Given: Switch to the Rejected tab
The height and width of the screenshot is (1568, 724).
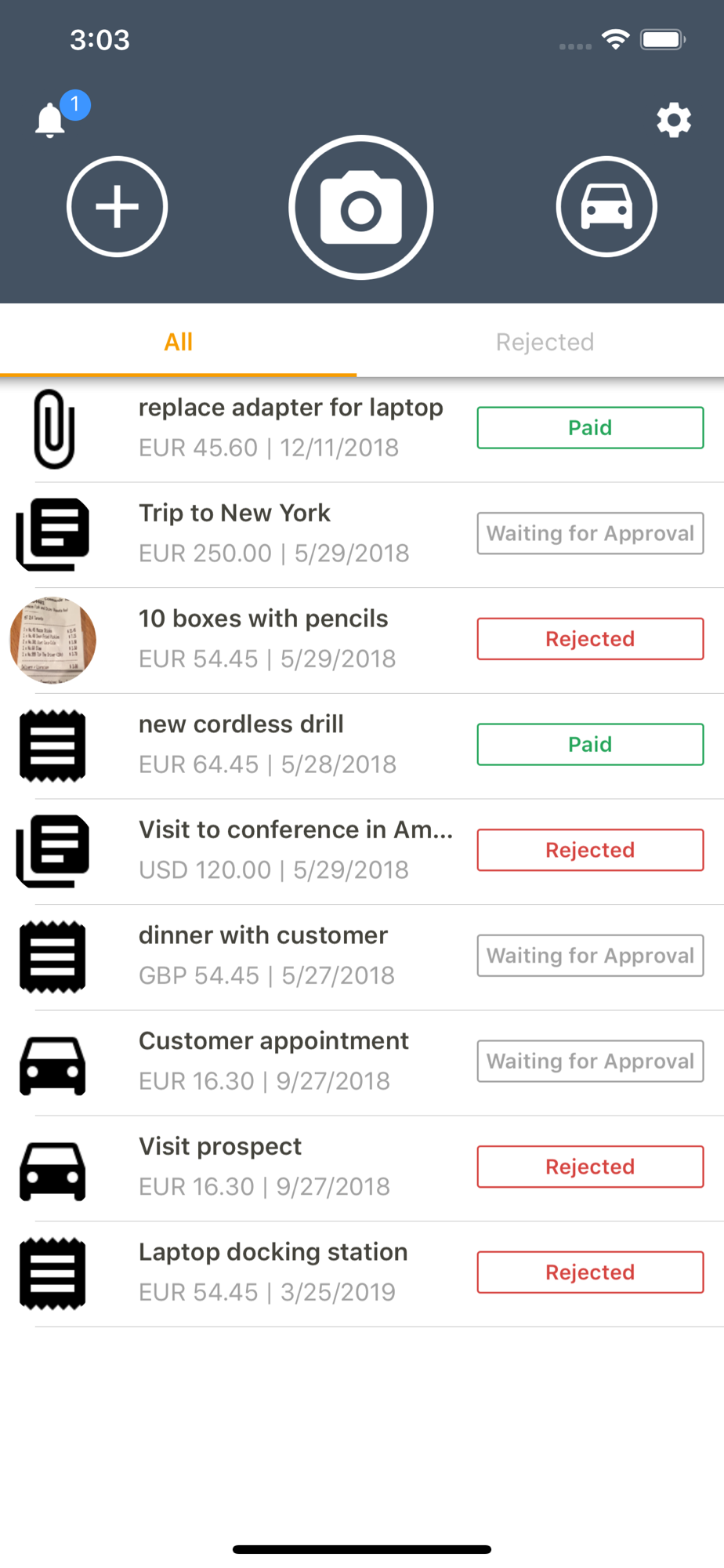Looking at the screenshot, I should [545, 342].
